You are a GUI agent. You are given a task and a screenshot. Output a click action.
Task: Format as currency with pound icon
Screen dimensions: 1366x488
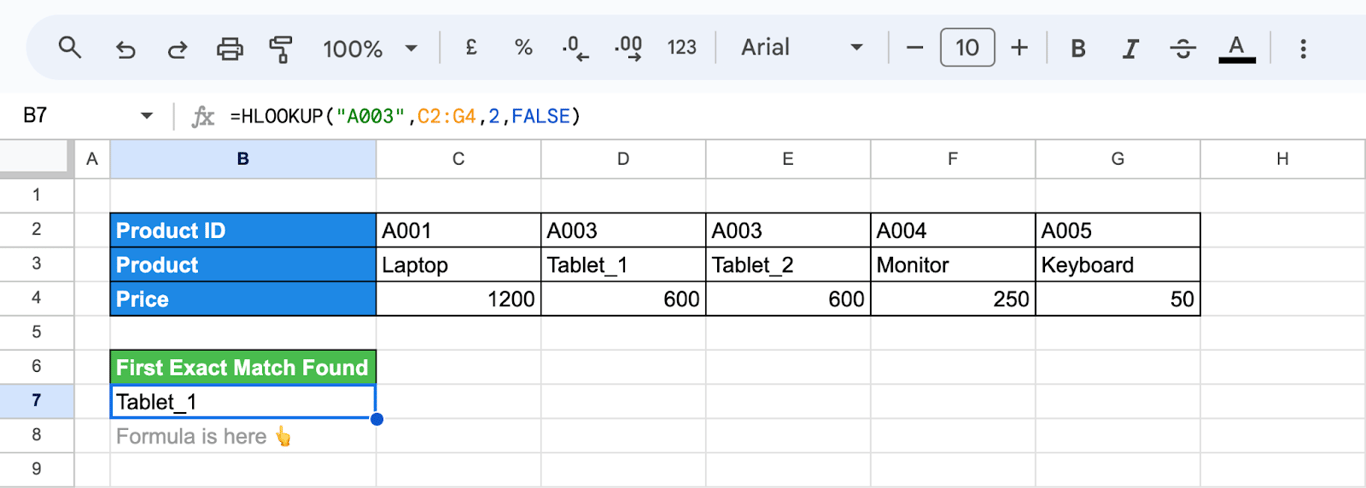[x=471, y=47]
